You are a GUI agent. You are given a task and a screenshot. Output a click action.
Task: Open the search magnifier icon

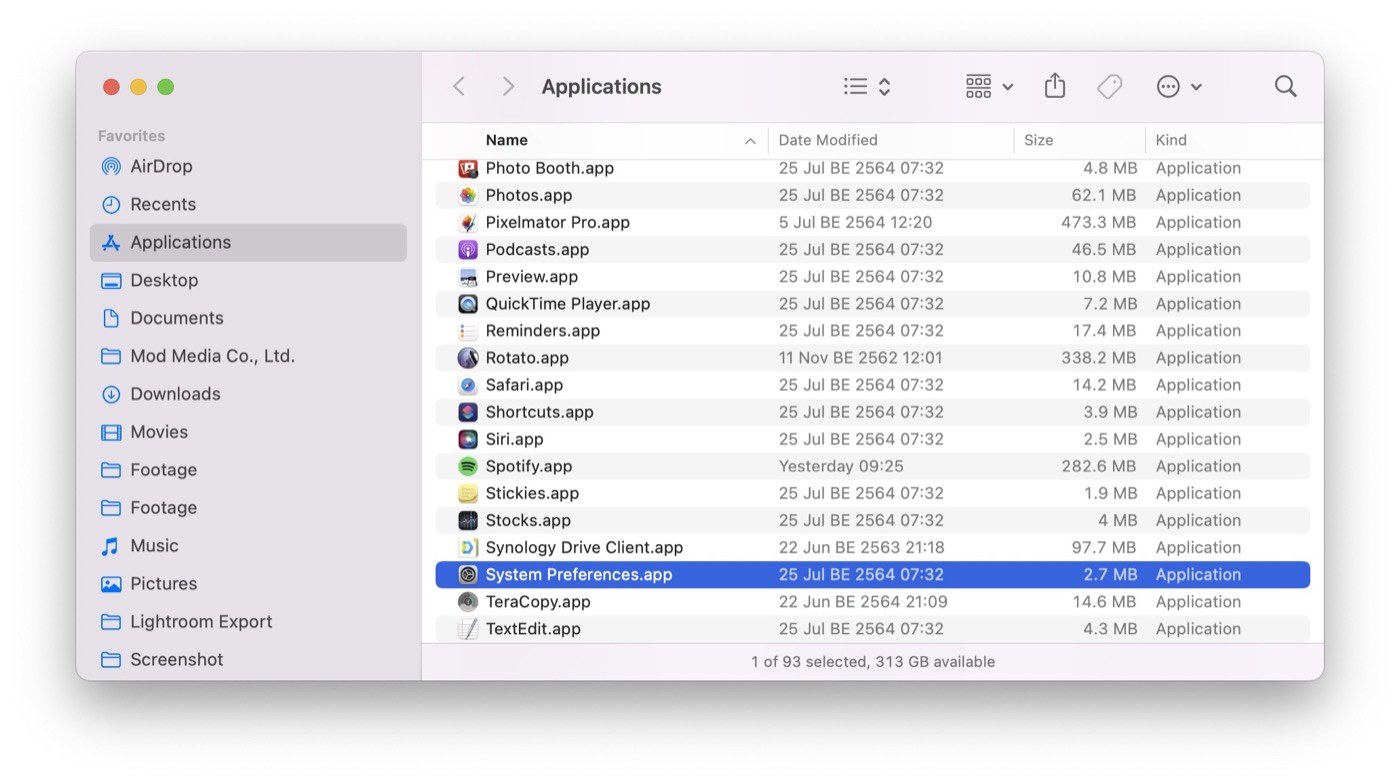[x=1285, y=86]
